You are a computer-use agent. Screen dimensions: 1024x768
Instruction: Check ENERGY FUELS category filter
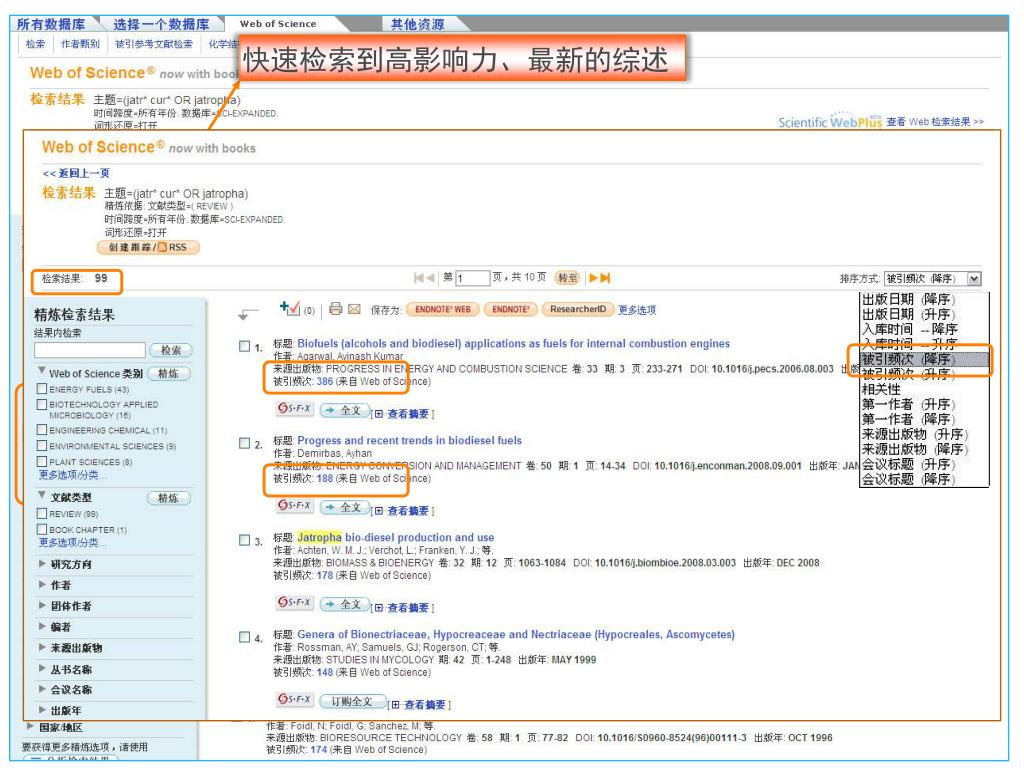pyautogui.click(x=42, y=389)
